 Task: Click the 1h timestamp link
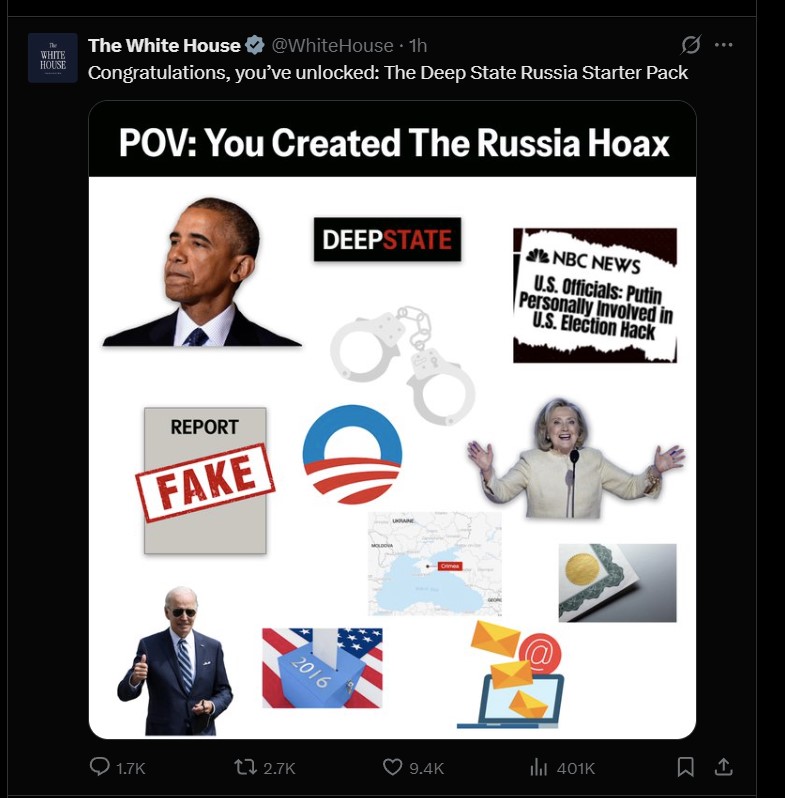point(418,45)
